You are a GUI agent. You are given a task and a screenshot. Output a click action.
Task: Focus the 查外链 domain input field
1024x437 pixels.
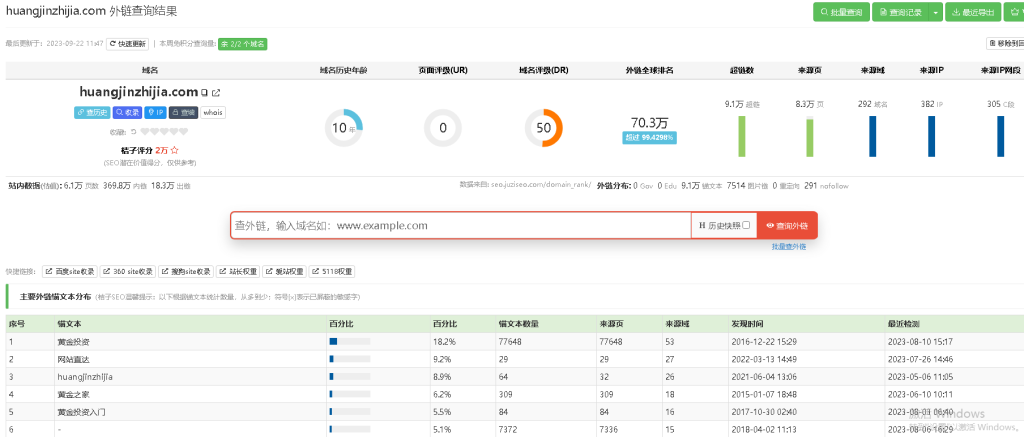click(460, 225)
